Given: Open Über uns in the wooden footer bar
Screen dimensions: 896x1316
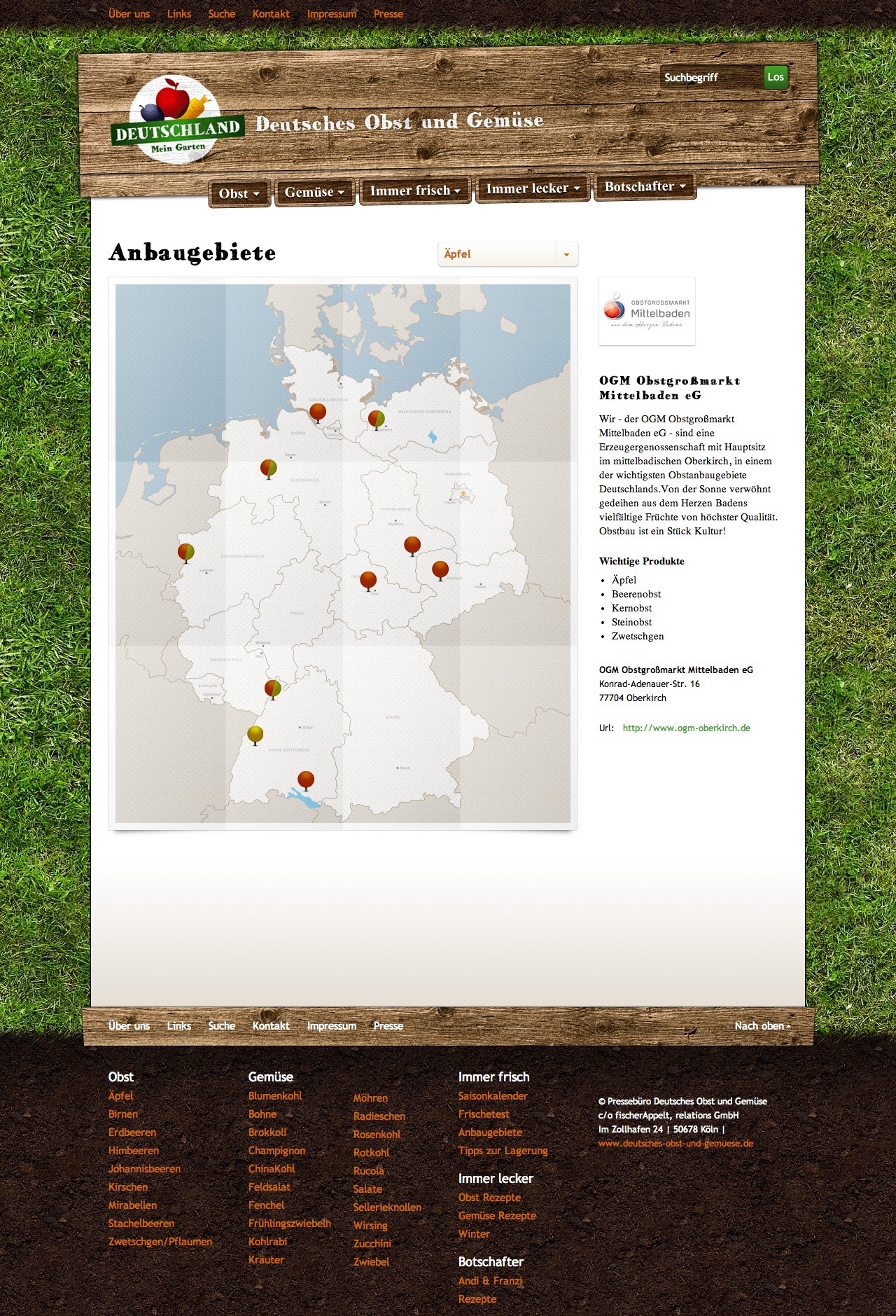Looking at the screenshot, I should click(x=129, y=1025).
